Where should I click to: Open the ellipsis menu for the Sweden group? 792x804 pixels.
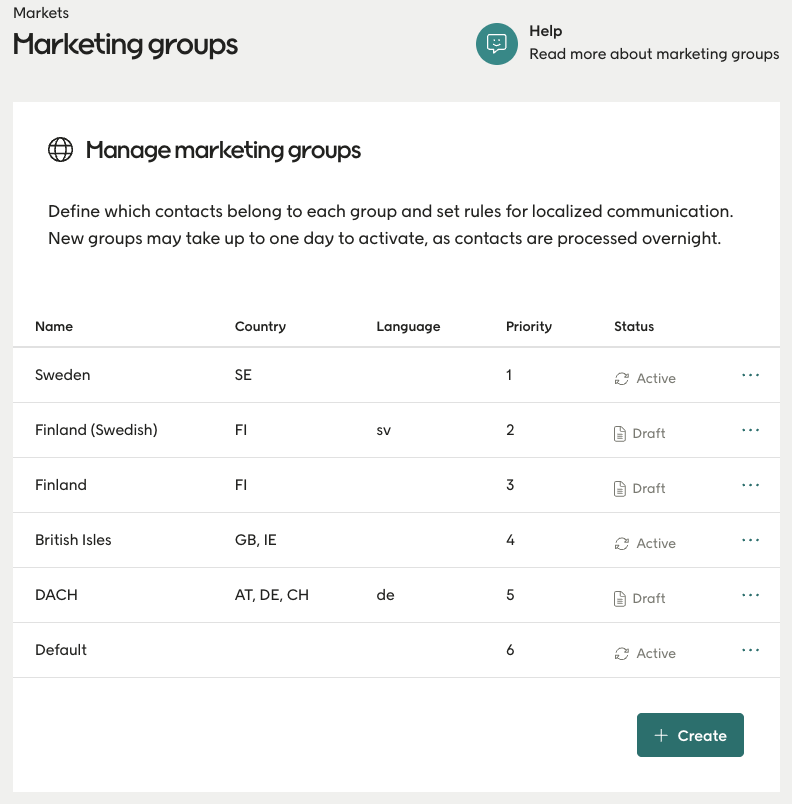(750, 373)
